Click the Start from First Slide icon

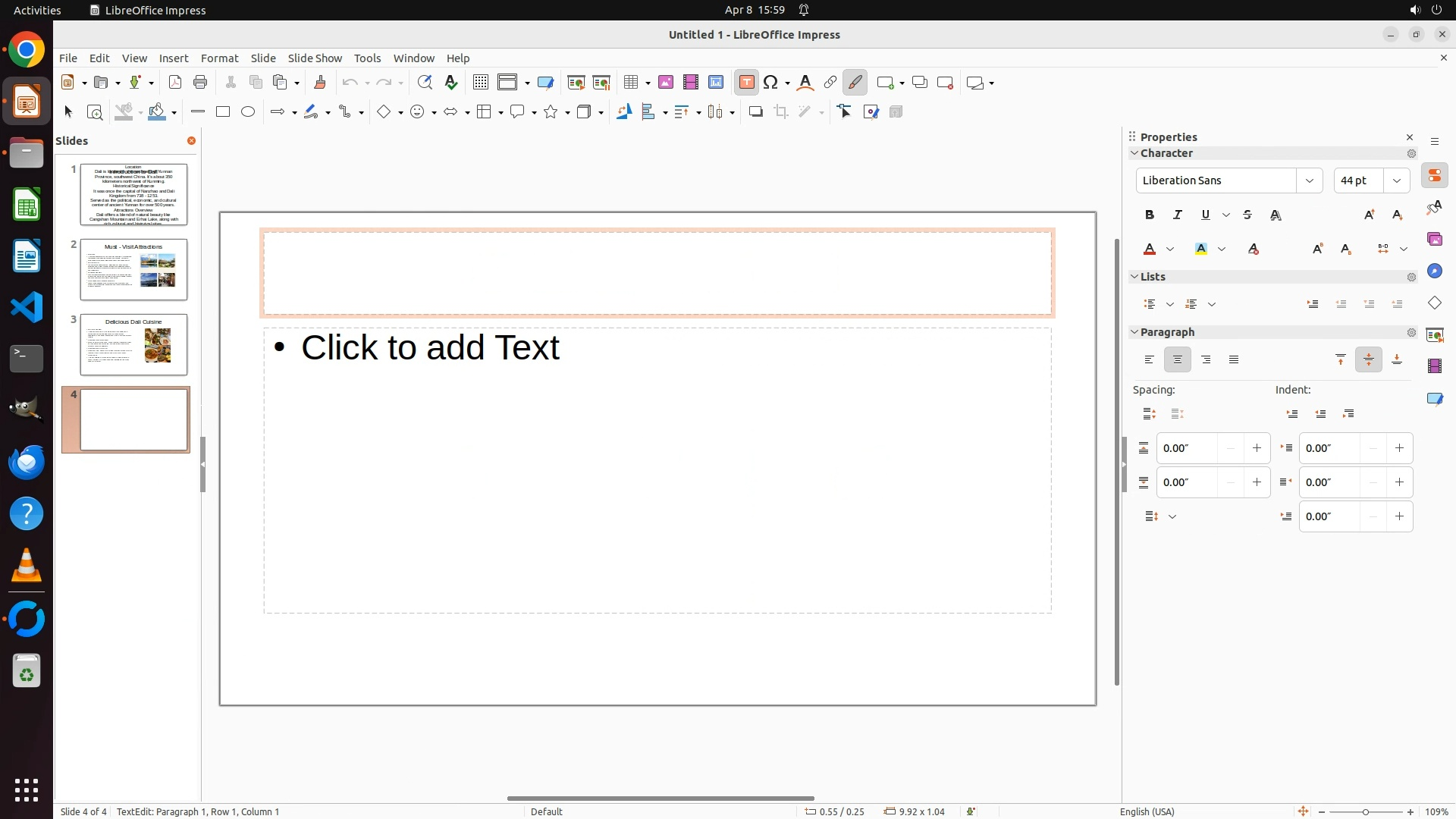pyautogui.click(x=576, y=83)
